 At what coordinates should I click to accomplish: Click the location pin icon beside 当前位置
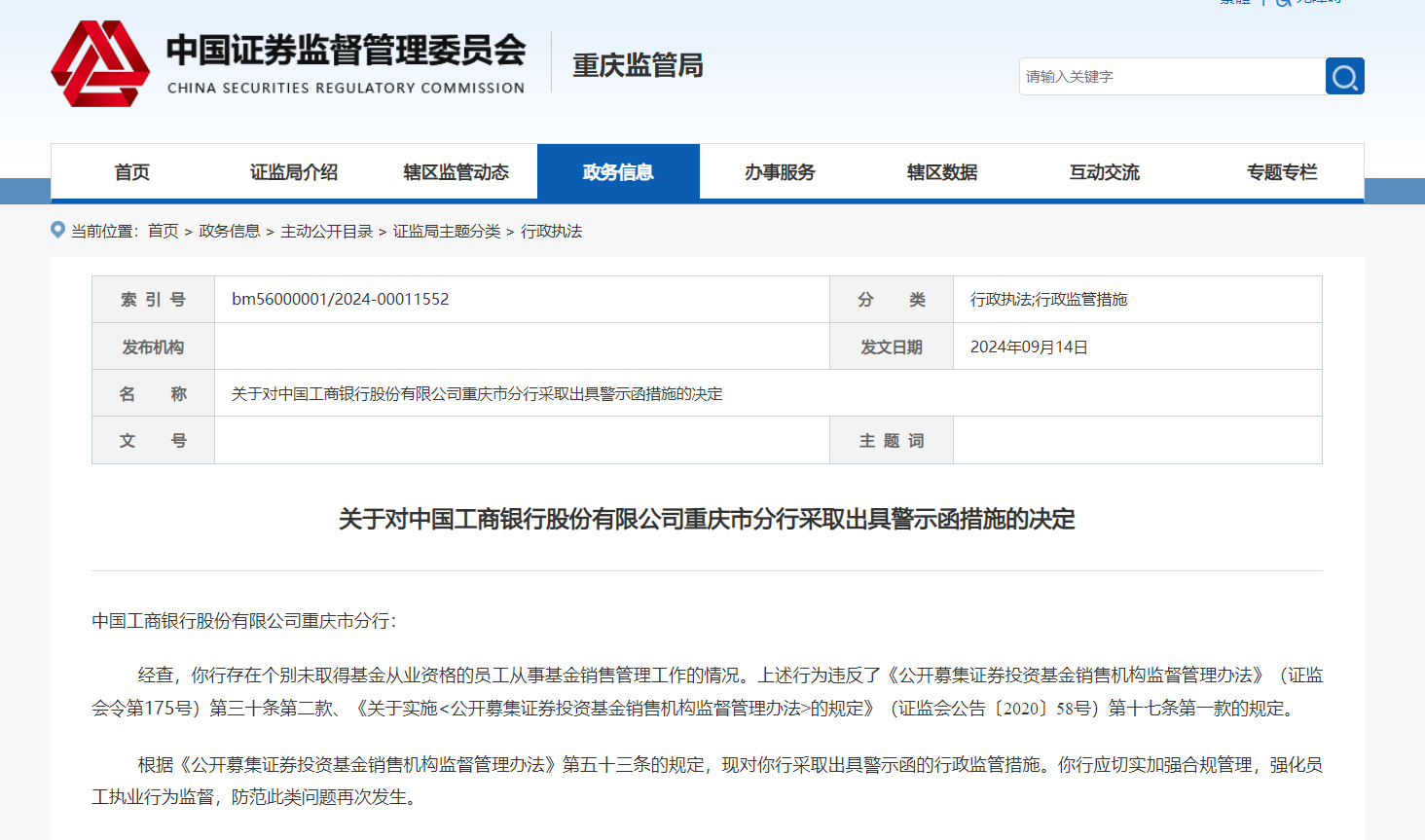(x=55, y=230)
